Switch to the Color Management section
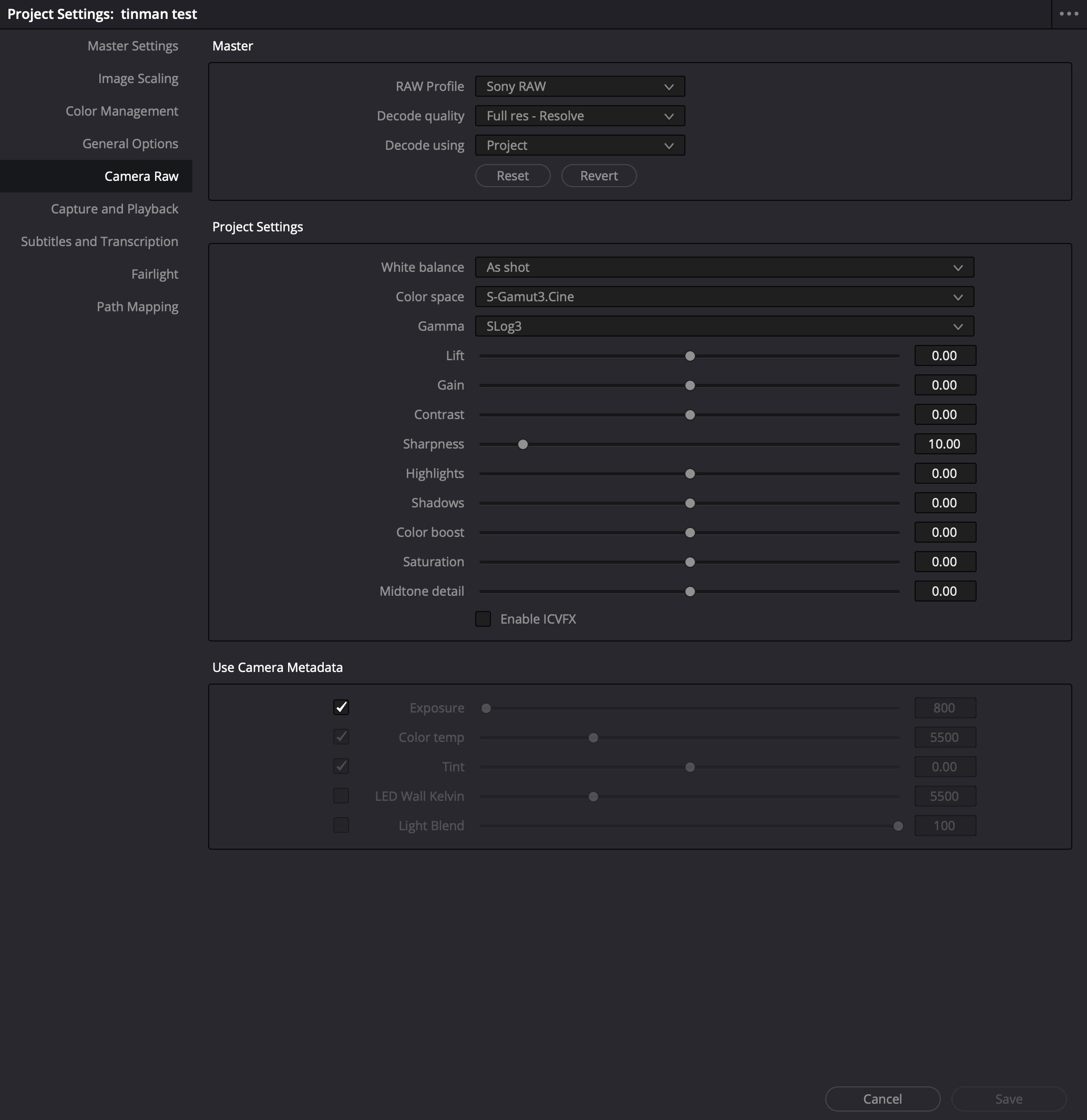The image size is (1087, 1120). (x=121, y=111)
